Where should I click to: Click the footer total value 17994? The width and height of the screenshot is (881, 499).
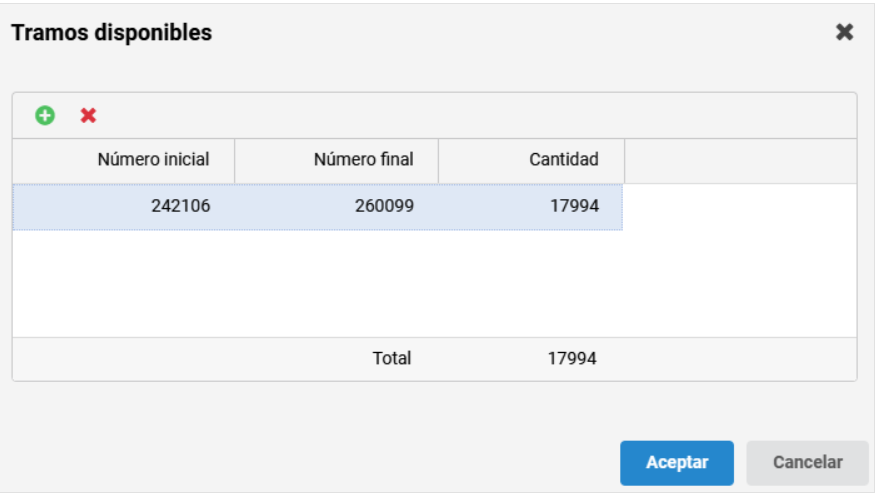pos(572,359)
